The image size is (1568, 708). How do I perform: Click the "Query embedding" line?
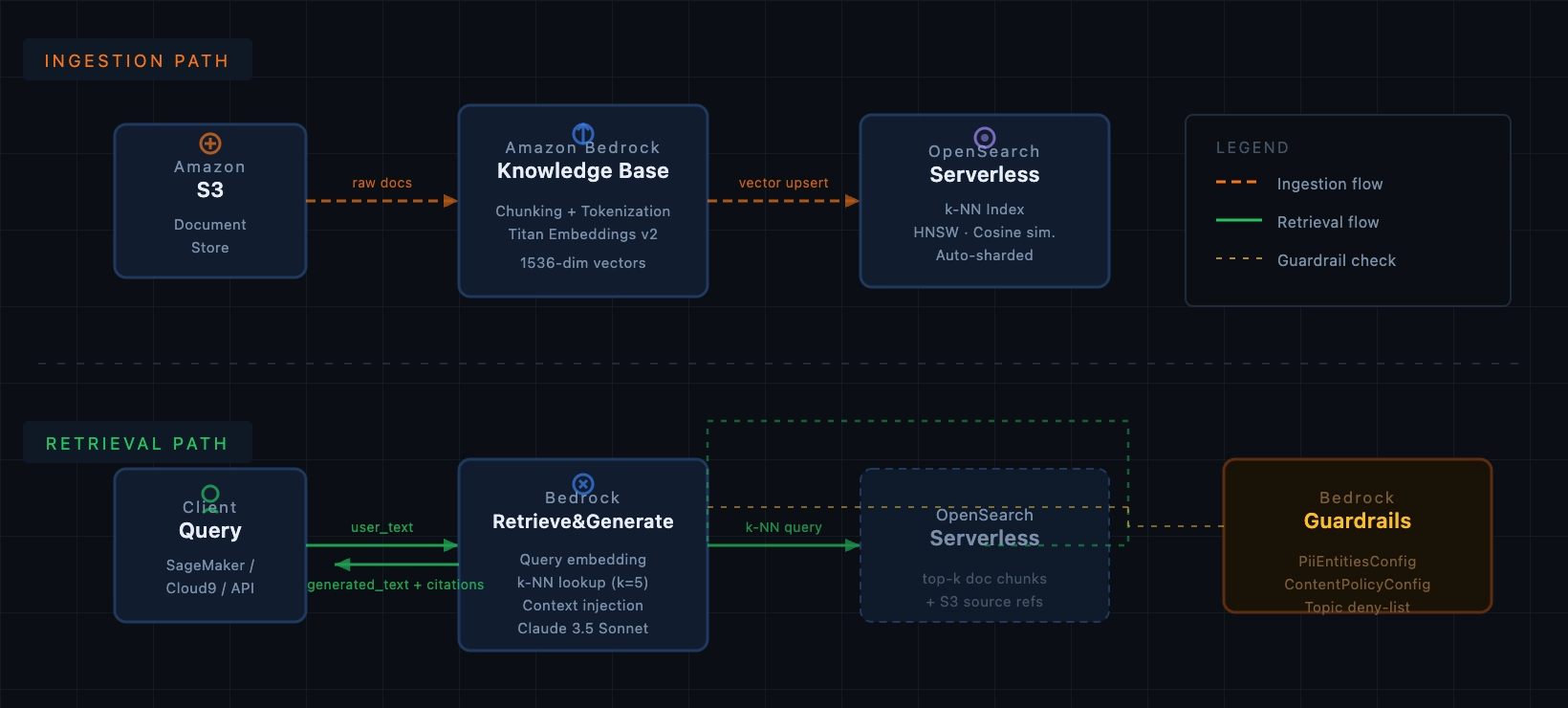tap(583, 560)
